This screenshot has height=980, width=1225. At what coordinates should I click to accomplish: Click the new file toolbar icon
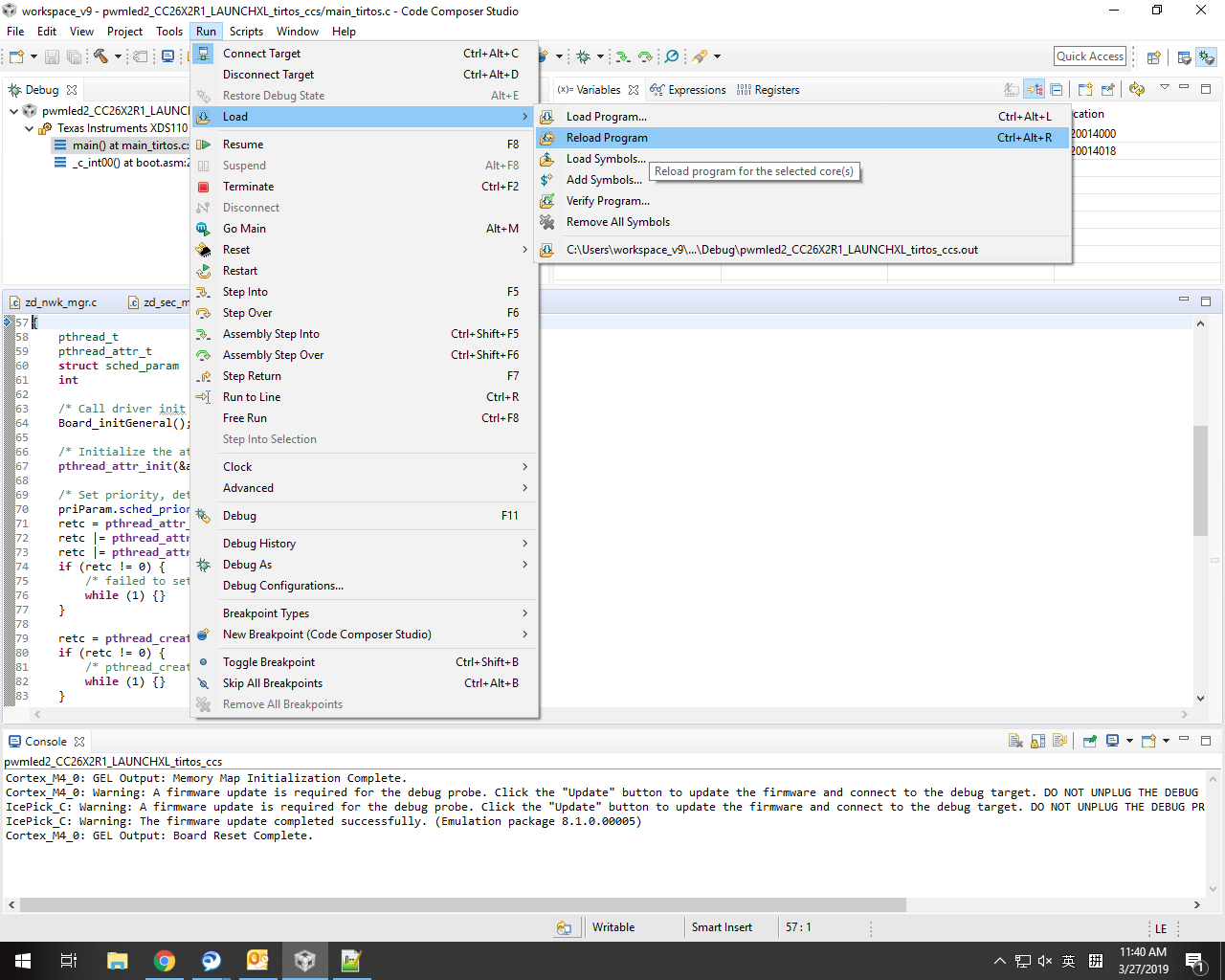[x=16, y=56]
